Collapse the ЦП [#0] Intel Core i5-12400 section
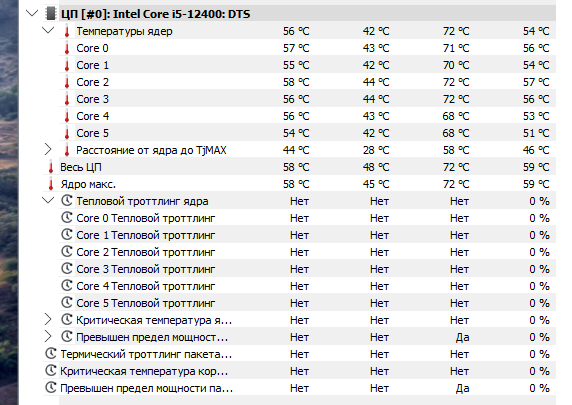The height and width of the screenshot is (405, 572). [32, 14]
